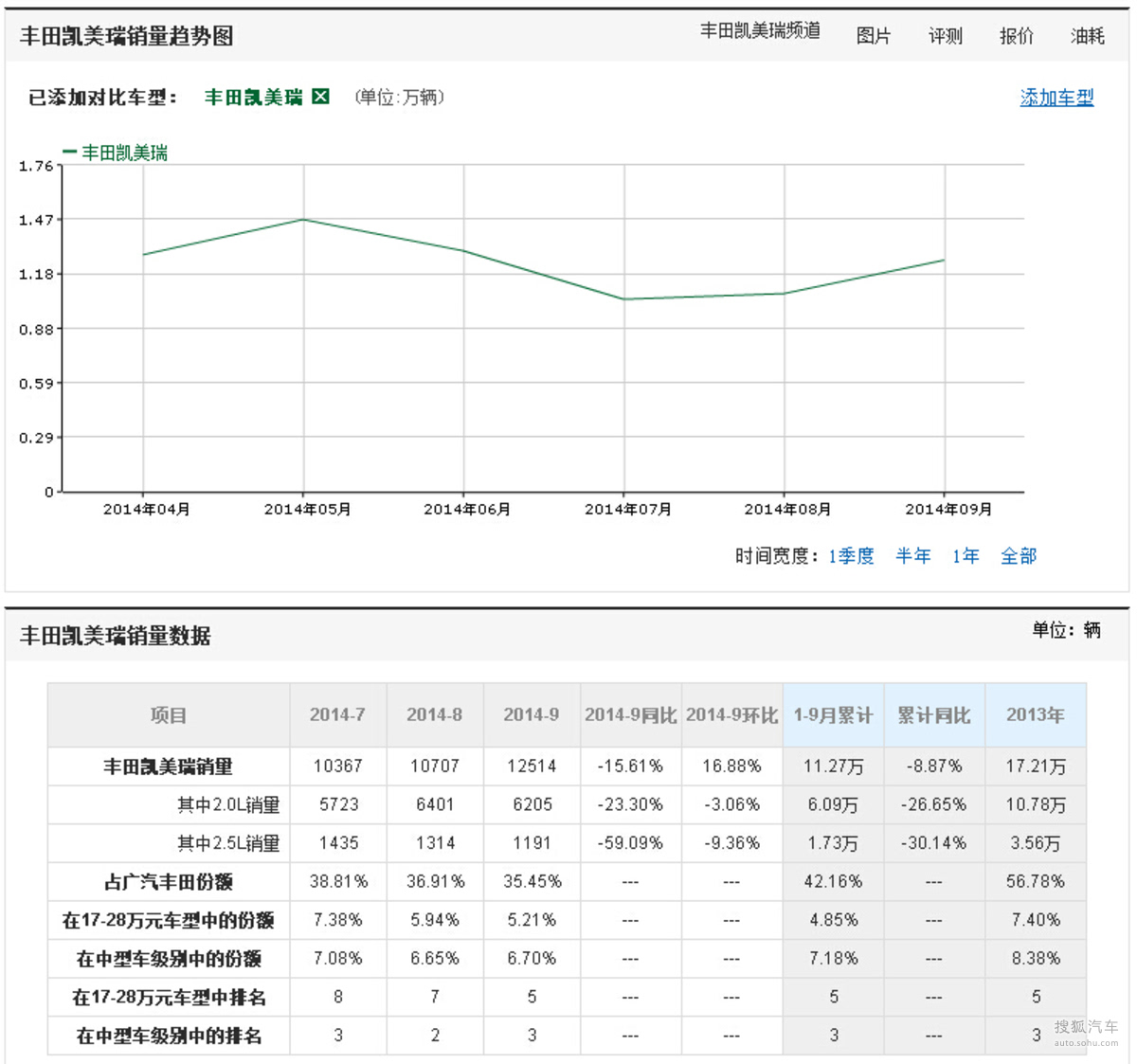Remove 丰田凯美瑞 using the green X icon

[320, 97]
